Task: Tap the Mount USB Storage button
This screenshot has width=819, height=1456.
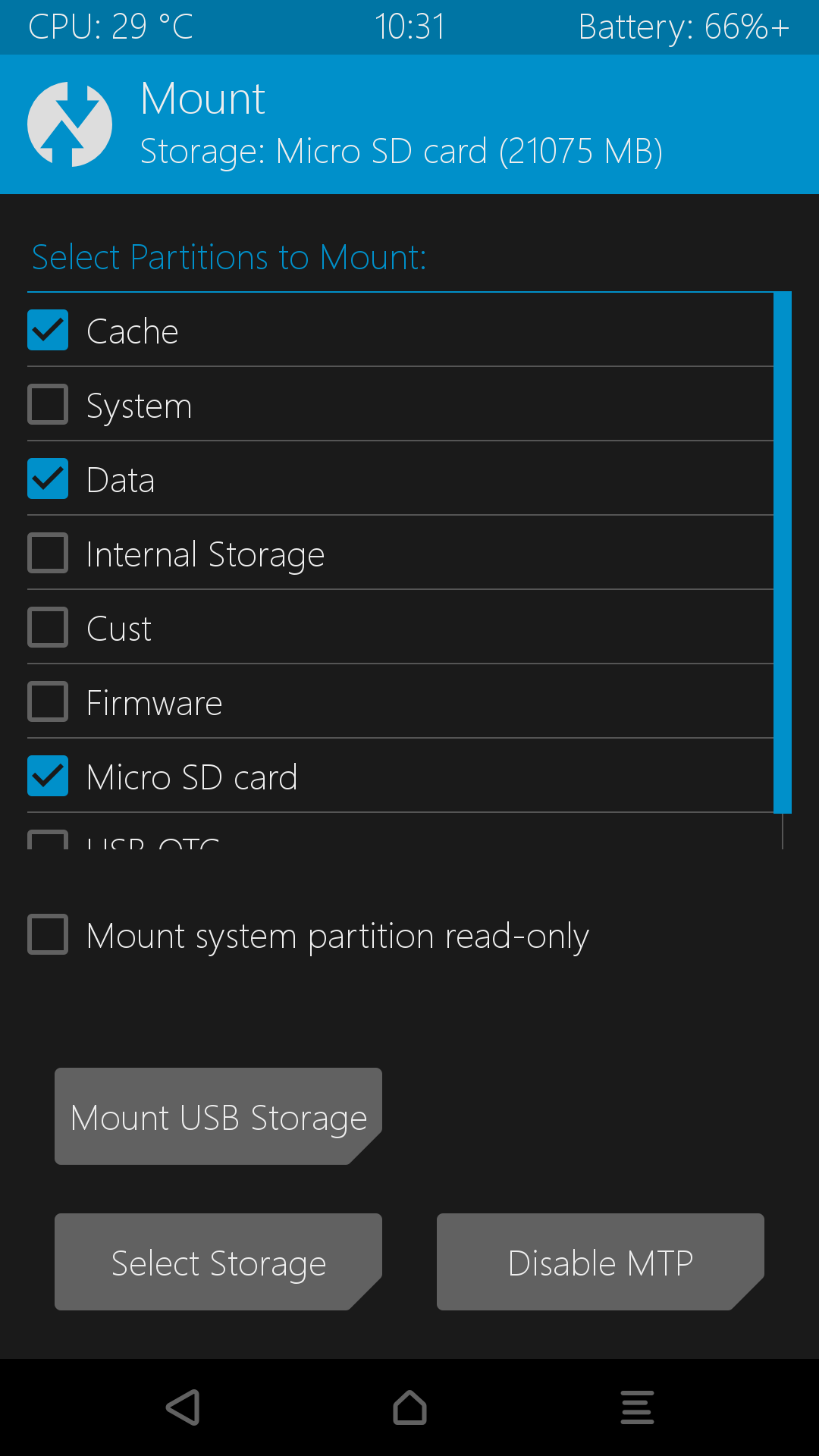Action: (x=218, y=1116)
